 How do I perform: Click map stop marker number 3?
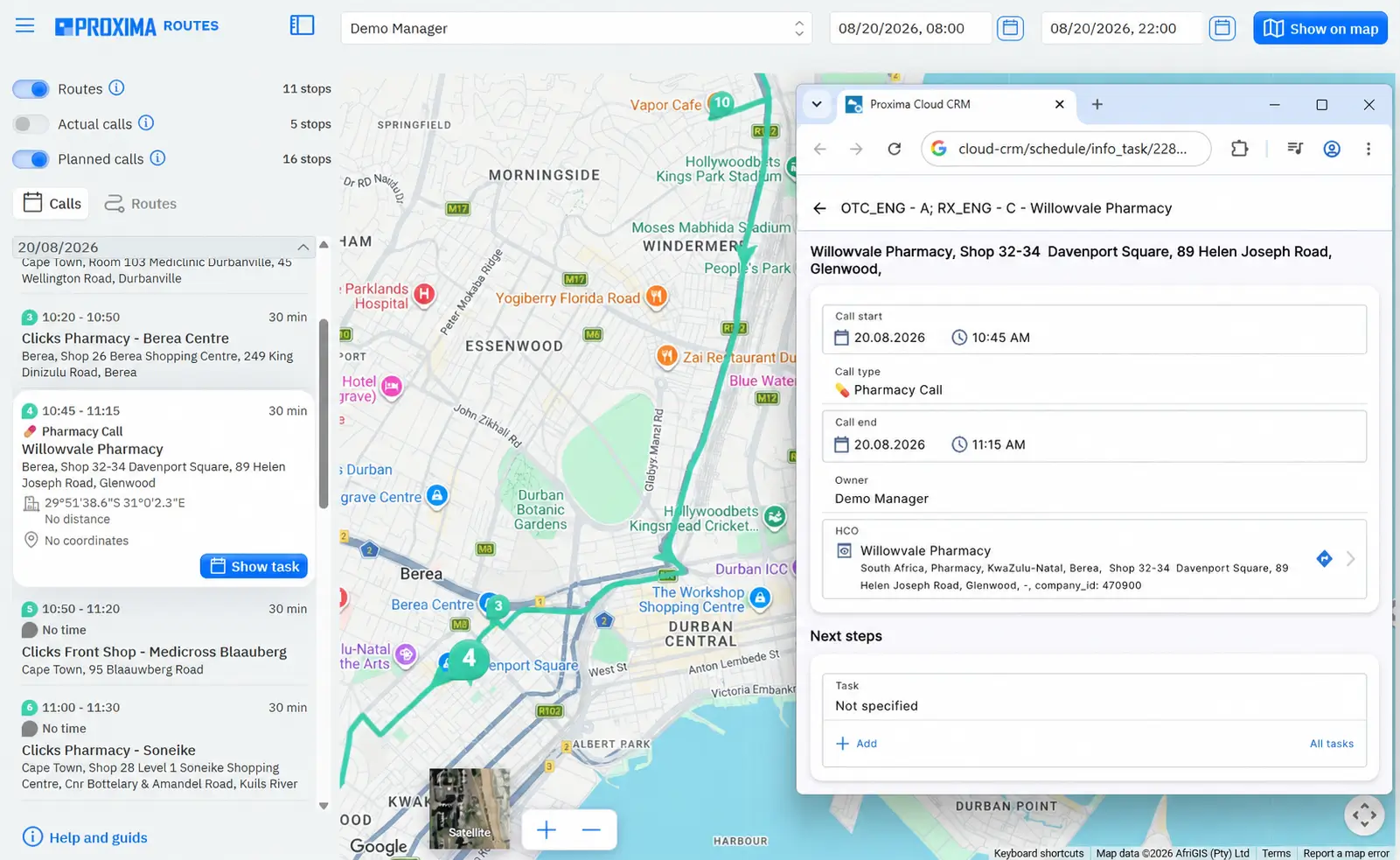pyautogui.click(x=498, y=605)
